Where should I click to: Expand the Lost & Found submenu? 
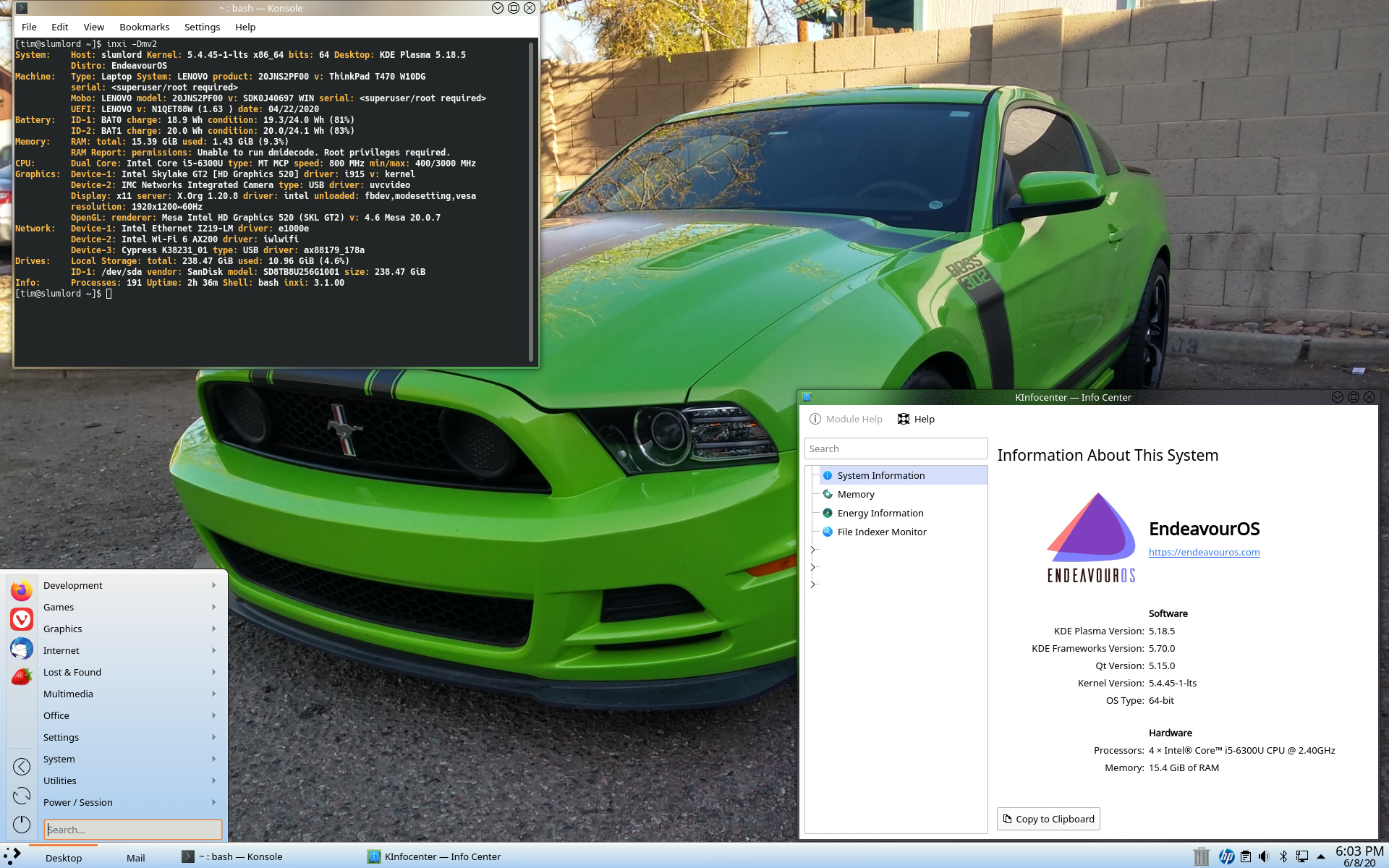[130, 672]
